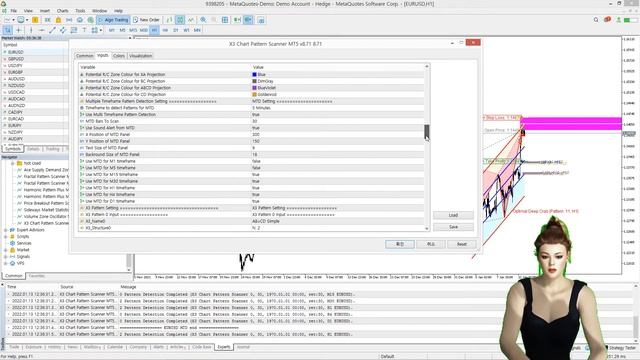Select the crosshair cursor tool
The height and width of the screenshot is (360, 640).
tap(19, 30)
